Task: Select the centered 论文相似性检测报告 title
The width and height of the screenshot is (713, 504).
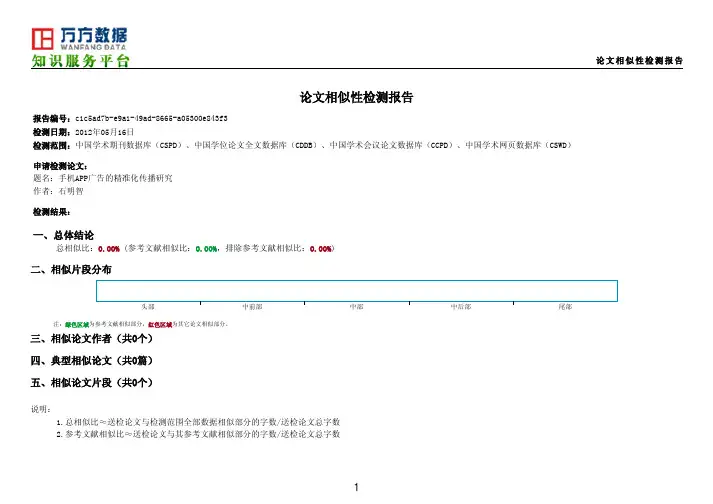Action: (357, 99)
